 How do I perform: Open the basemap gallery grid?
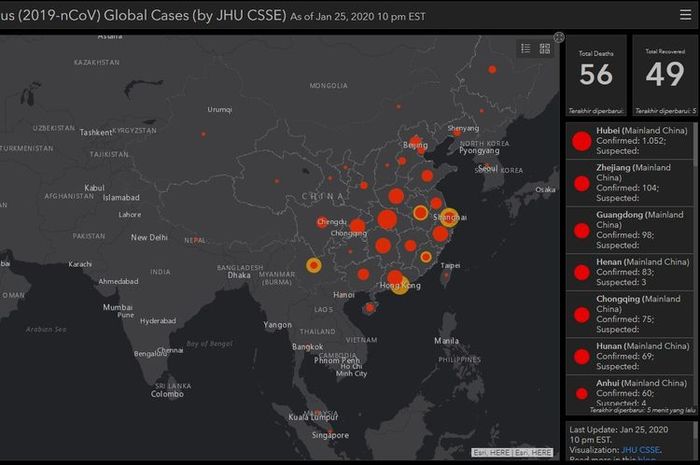click(545, 48)
